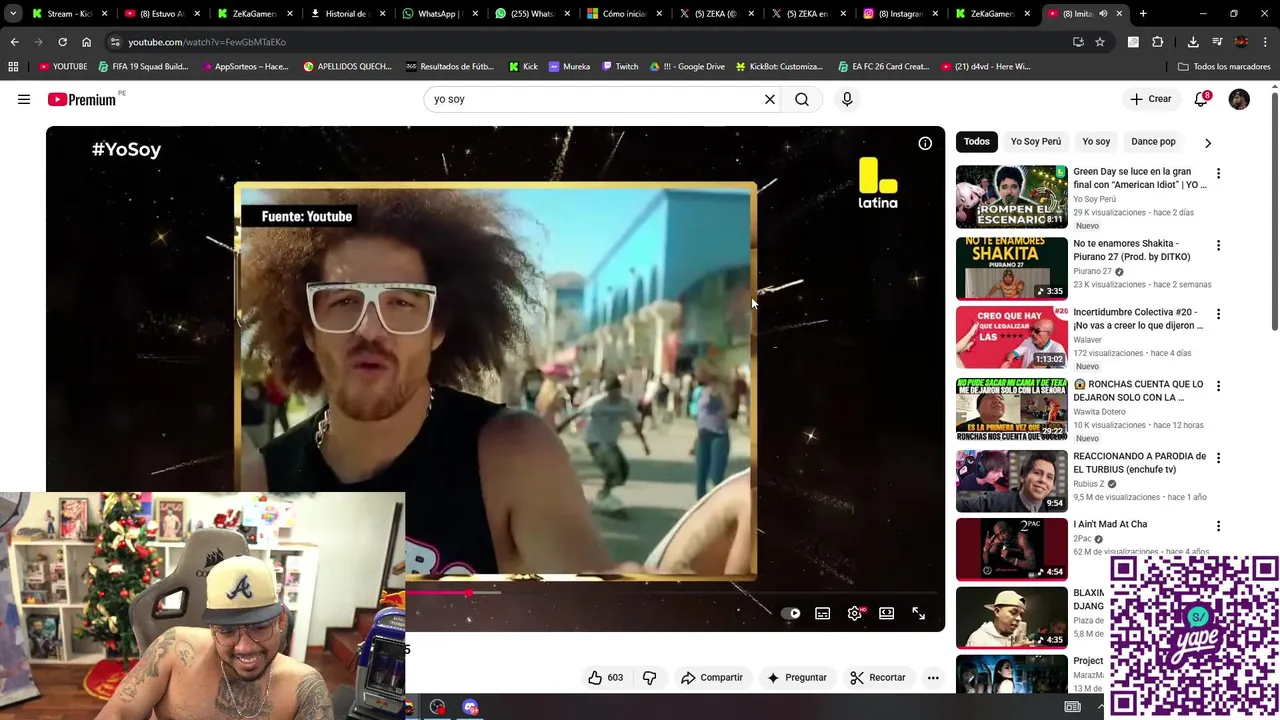Click the Crear button

[1151, 99]
